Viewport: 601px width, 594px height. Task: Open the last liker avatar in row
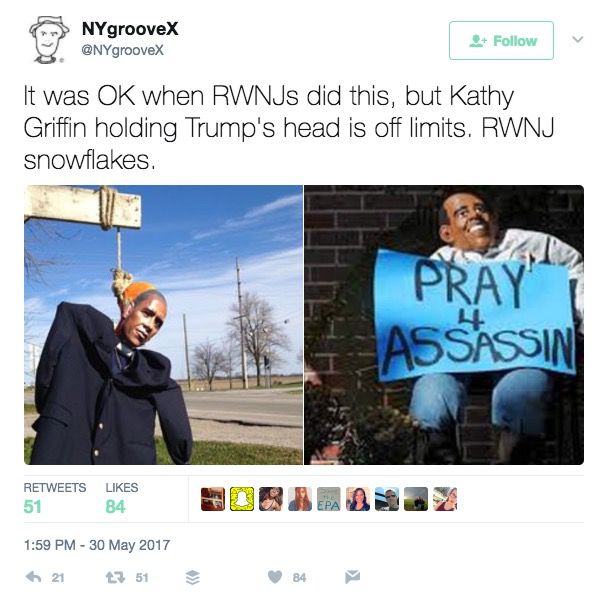tap(445, 499)
